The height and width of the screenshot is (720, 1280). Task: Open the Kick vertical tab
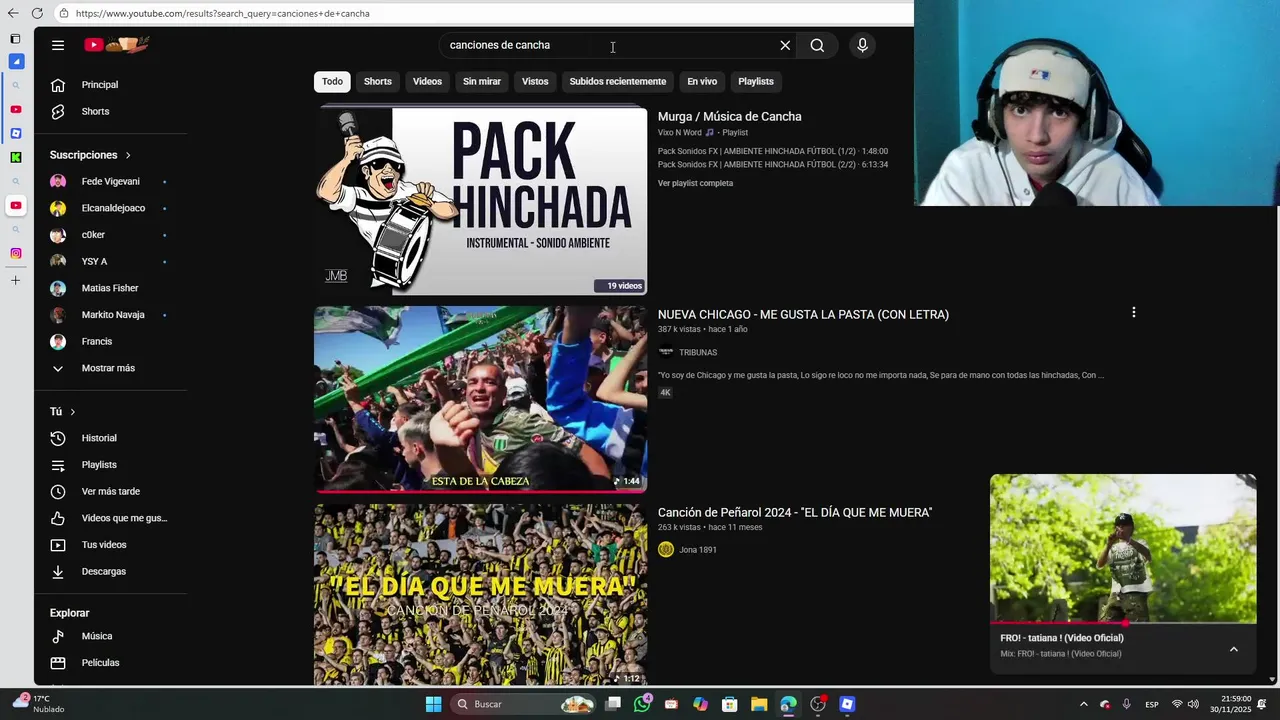click(x=16, y=157)
